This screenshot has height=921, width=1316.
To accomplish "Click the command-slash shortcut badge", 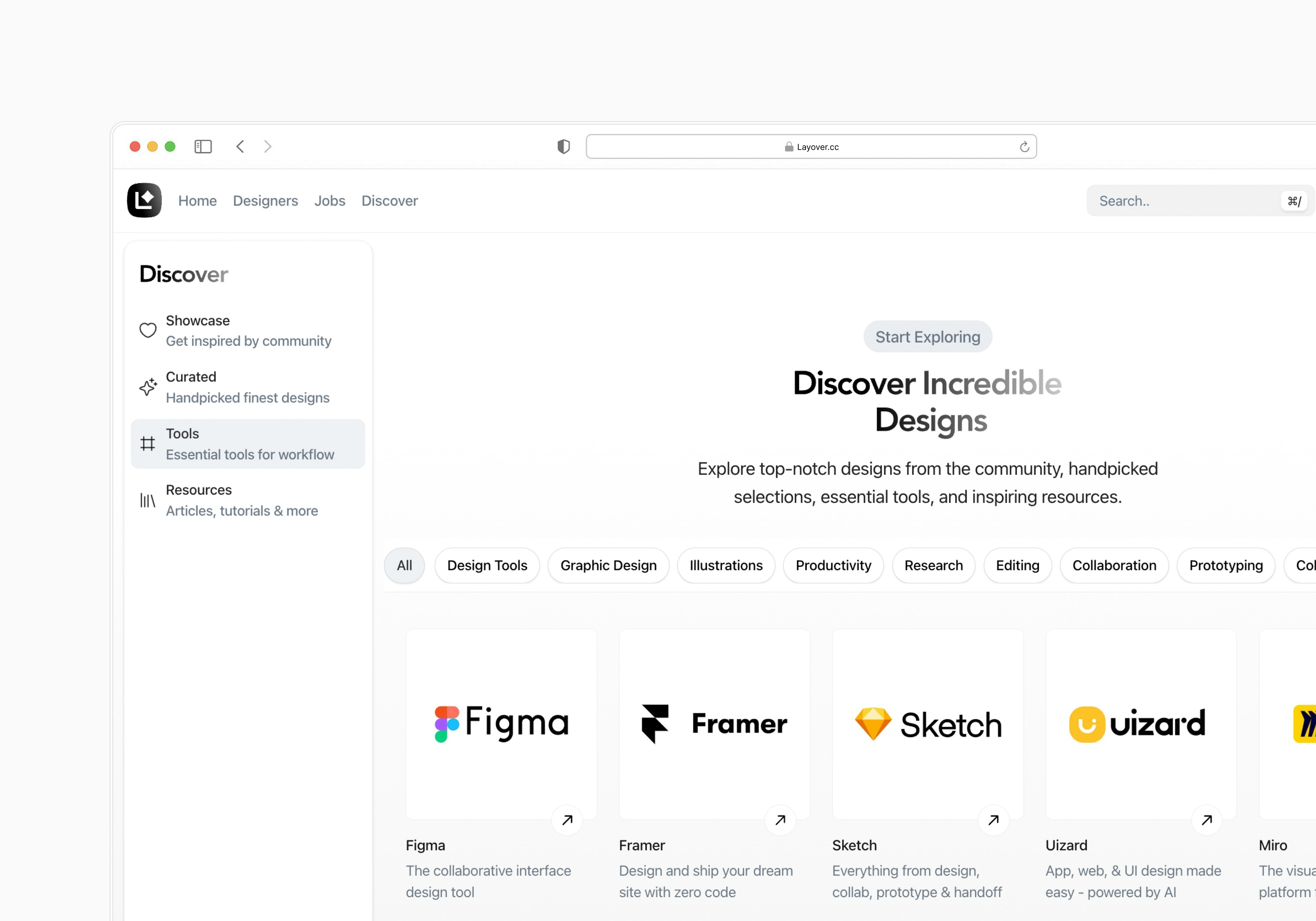I will 1294,201.
